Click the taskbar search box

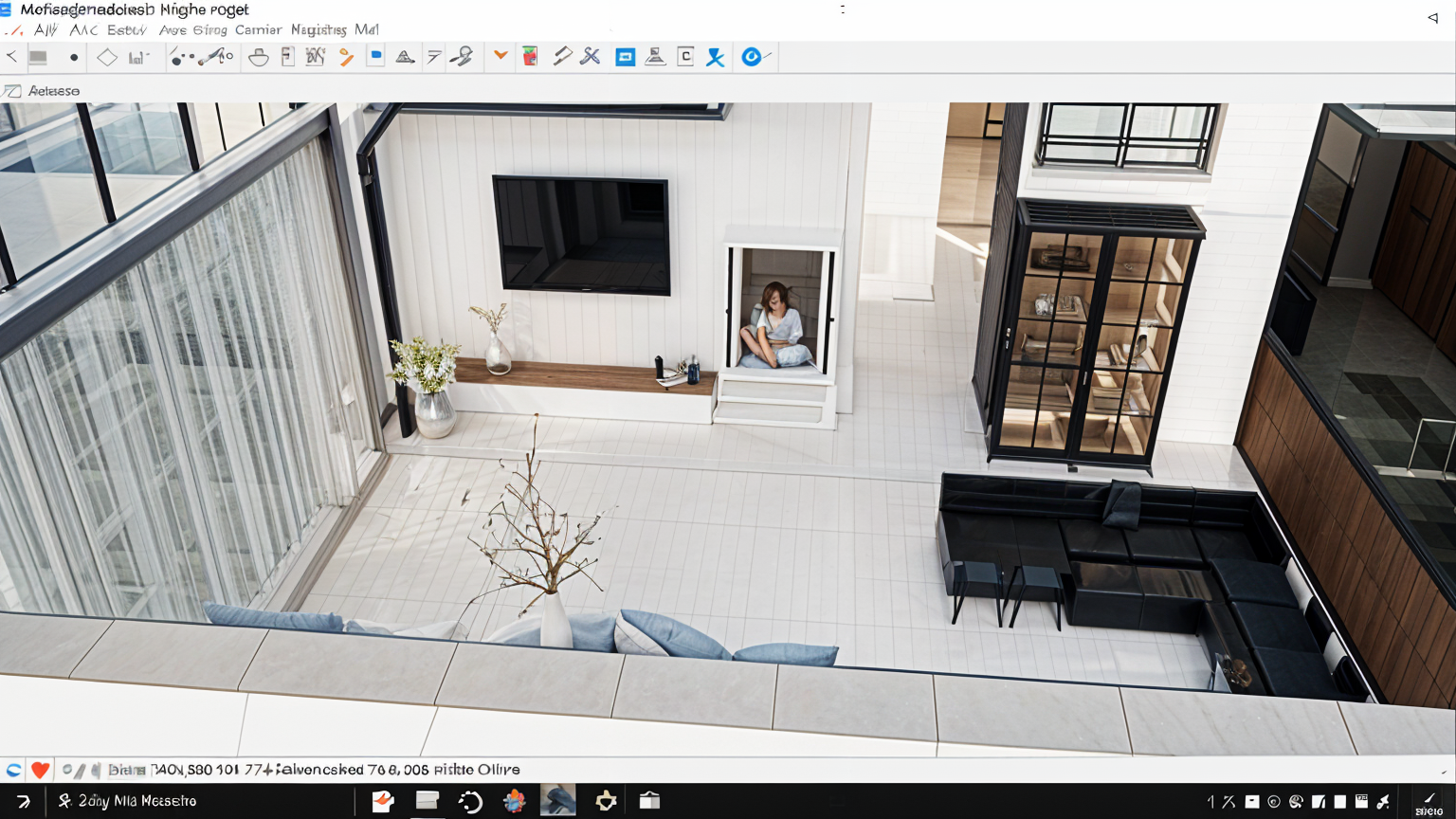pos(128,801)
